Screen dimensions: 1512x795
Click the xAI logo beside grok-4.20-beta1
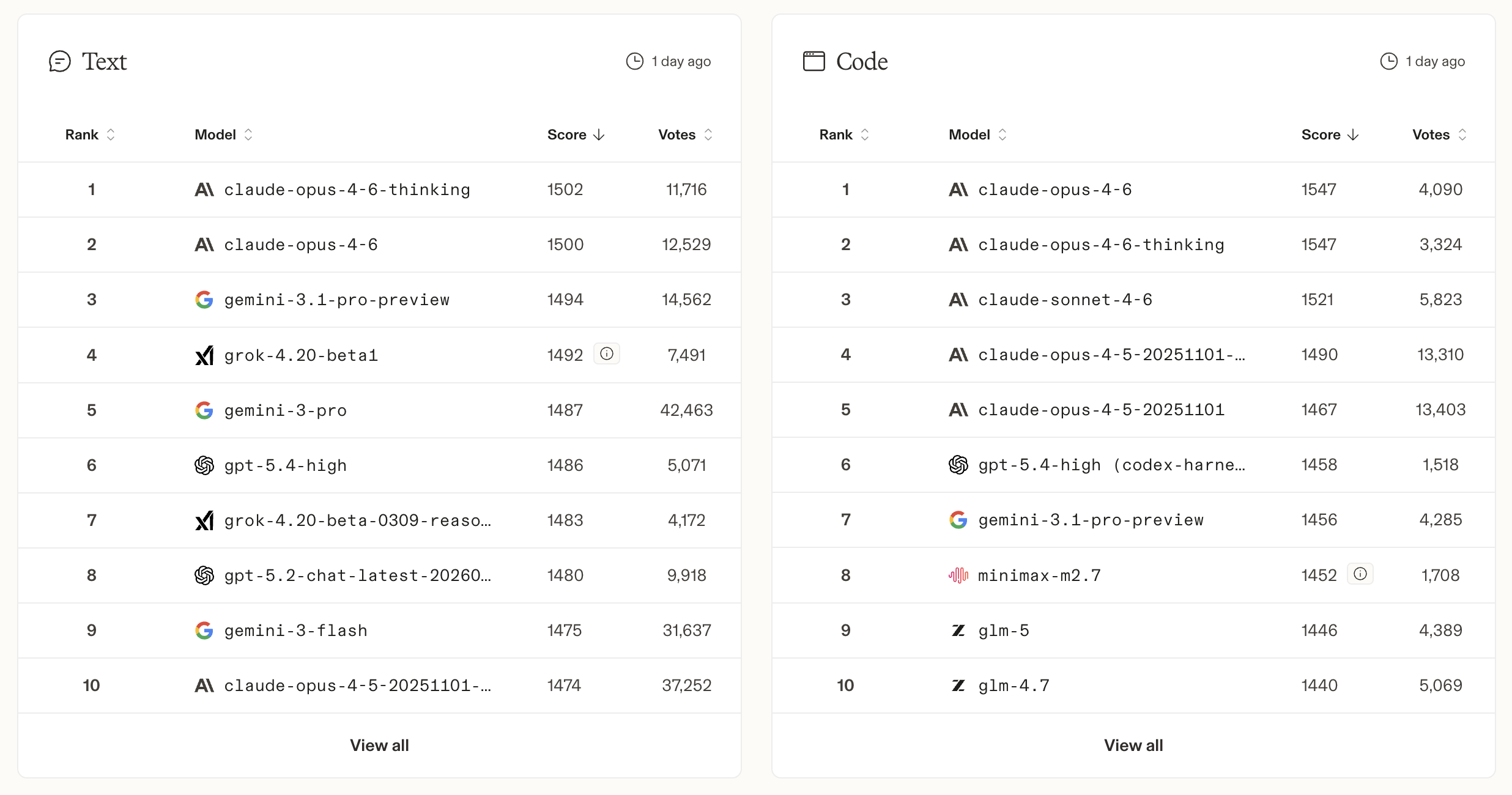[204, 355]
